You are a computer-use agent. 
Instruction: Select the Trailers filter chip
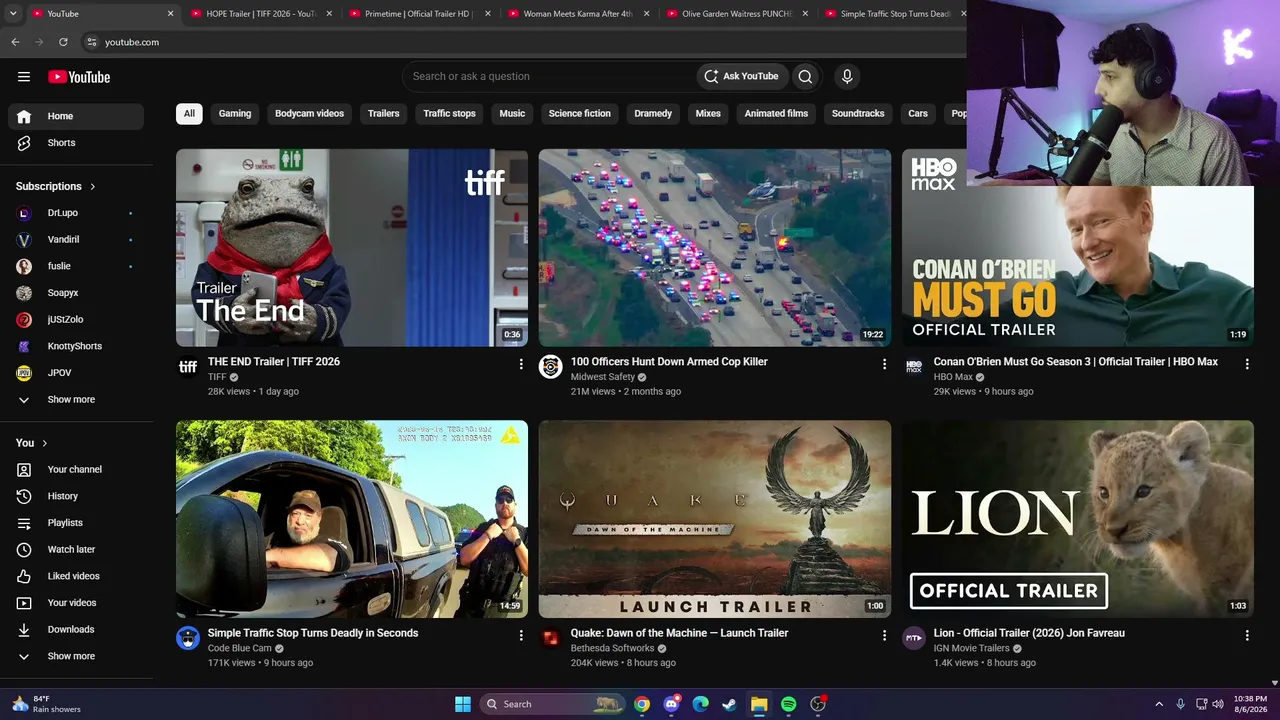coord(383,113)
